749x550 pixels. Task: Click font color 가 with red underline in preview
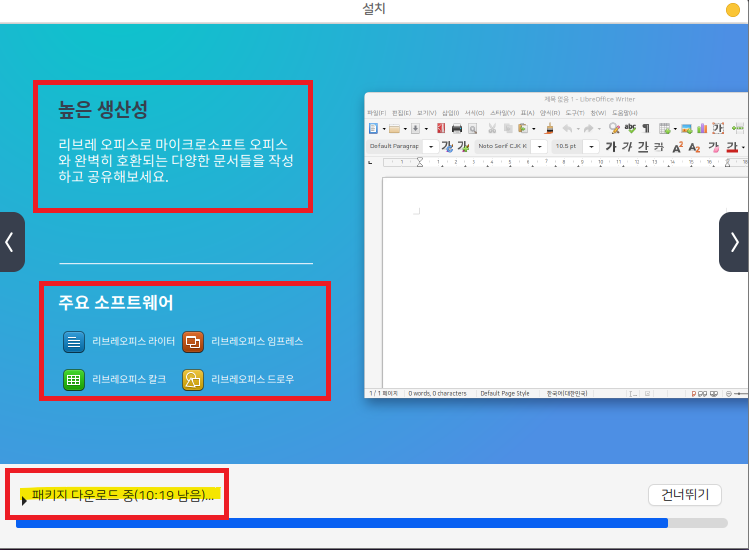click(x=731, y=147)
